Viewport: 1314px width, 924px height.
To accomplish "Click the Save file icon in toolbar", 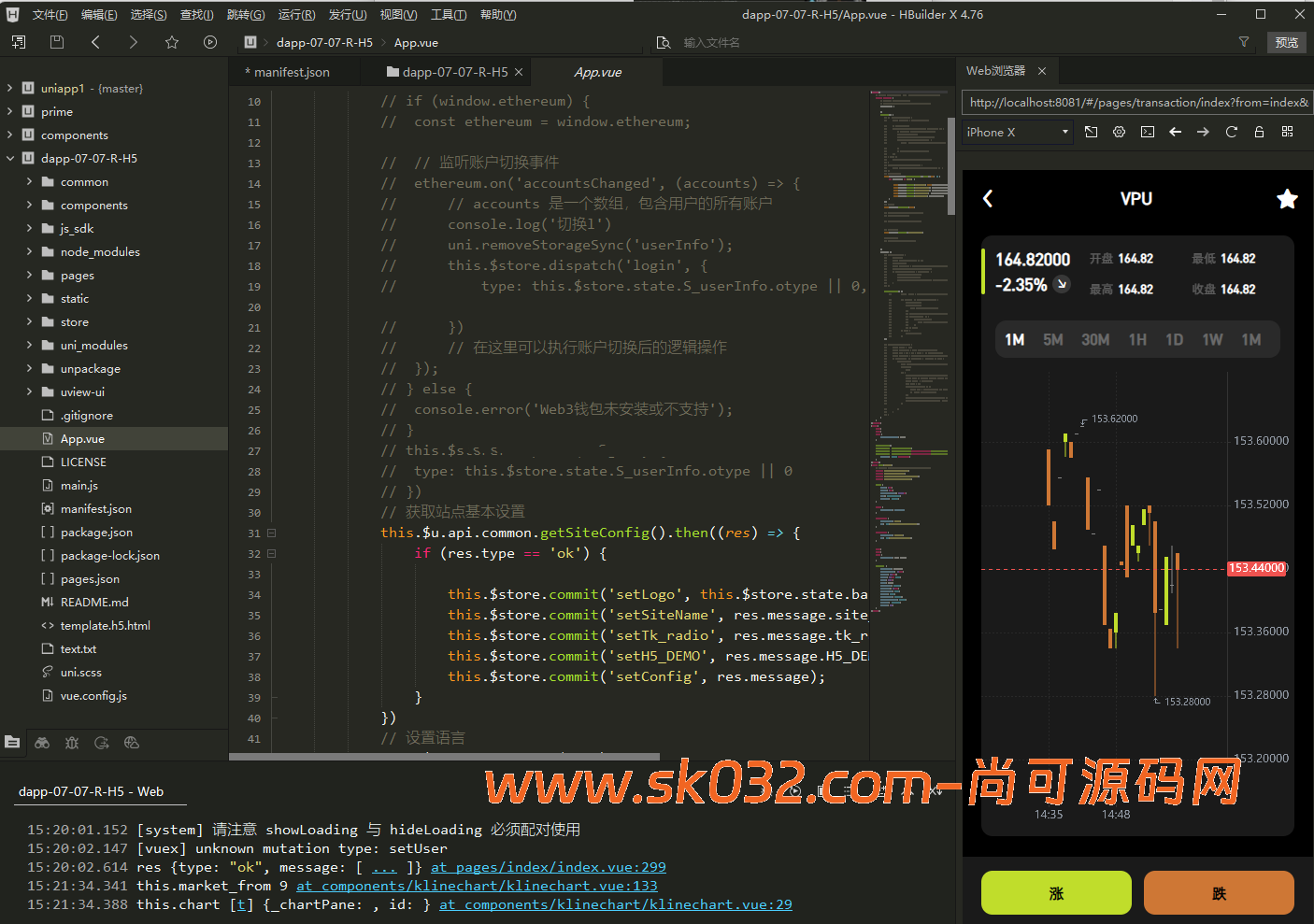I will tap(57, 42).
